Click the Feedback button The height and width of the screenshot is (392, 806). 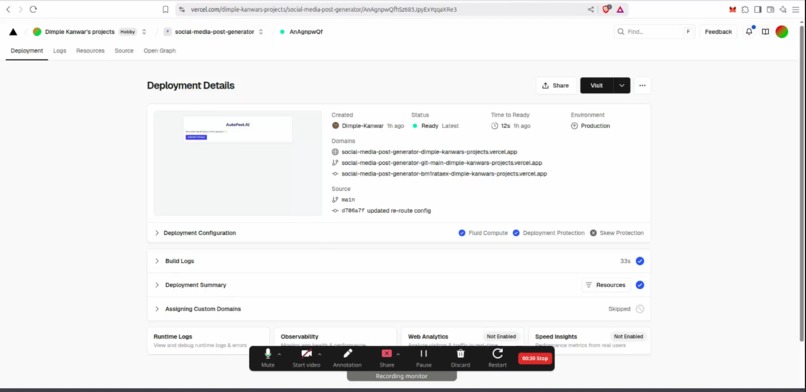coord(718,32)
